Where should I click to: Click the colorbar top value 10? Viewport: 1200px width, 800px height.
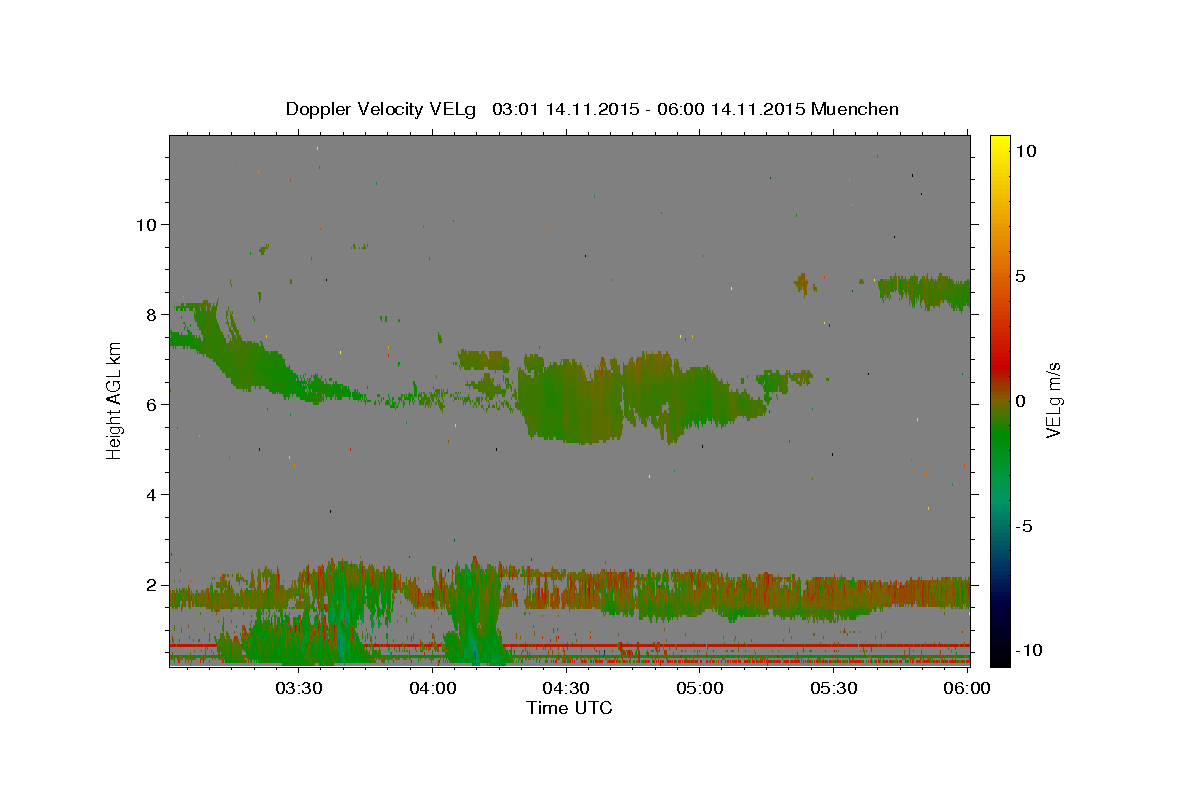(x=1025, y=151)
